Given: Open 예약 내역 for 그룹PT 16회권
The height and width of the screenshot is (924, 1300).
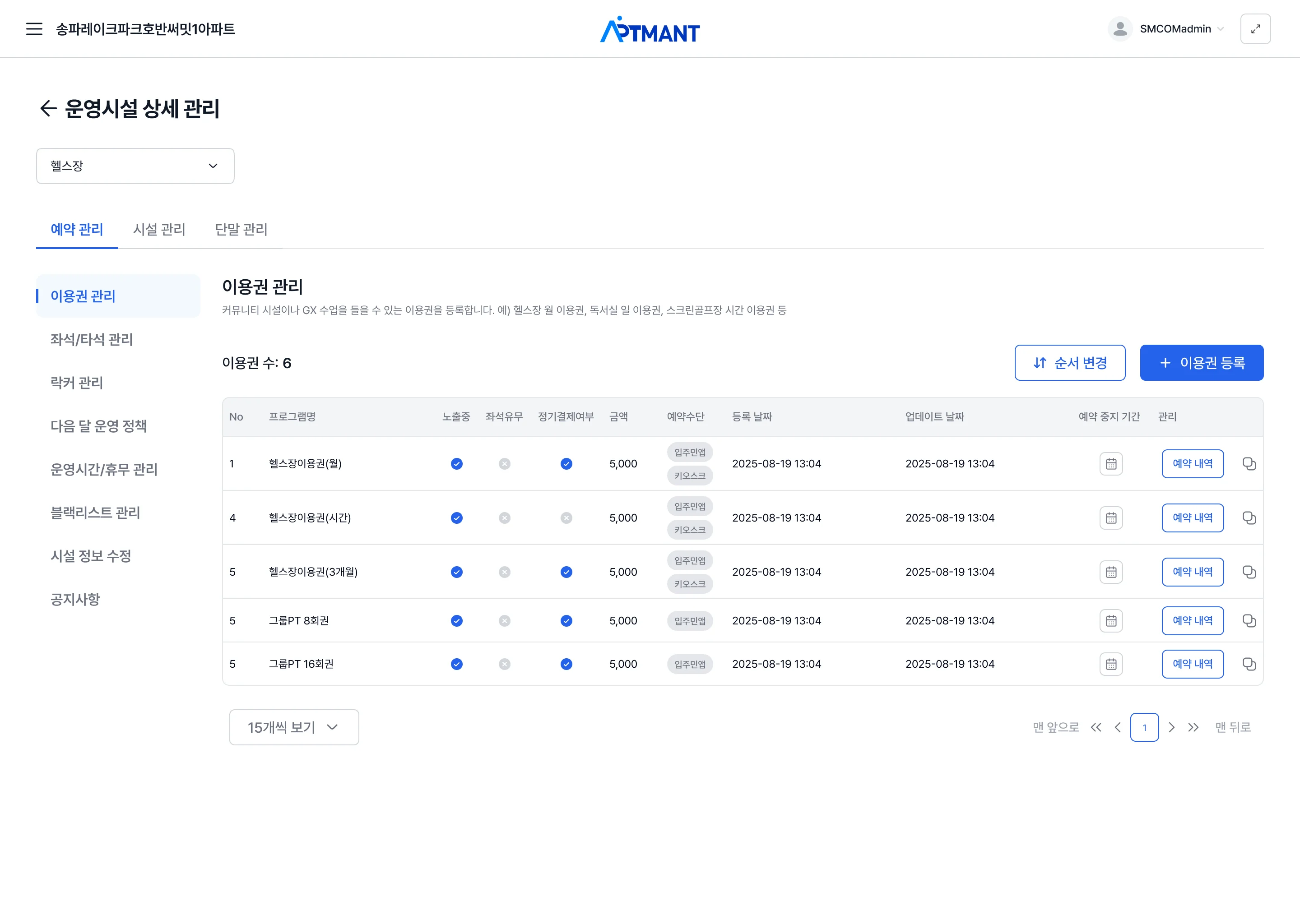Looking at the screenshot, I should pyautogui.click(x=1193, y=663).
